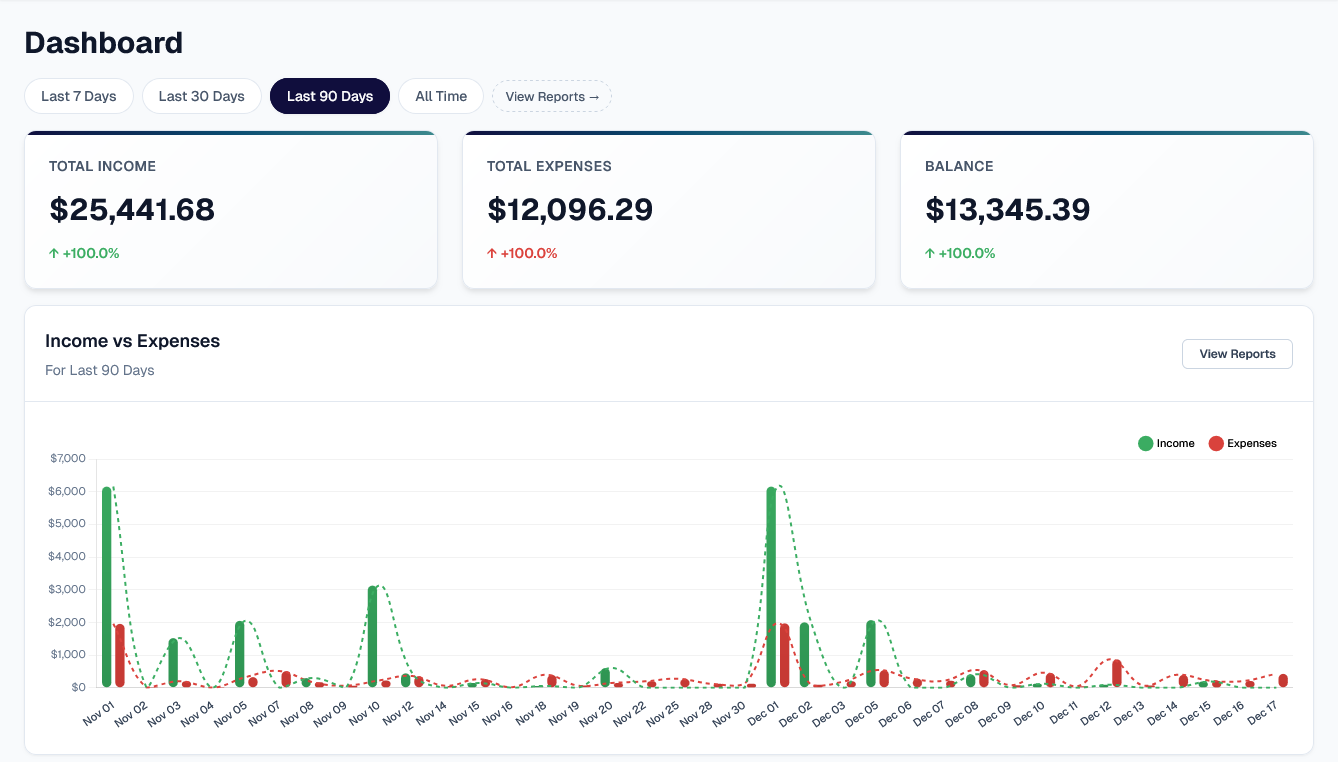Click the Dec 01 red expenses bar
Image resolution: width=1338 pixels, height=762 pixels.
point(785,655)
